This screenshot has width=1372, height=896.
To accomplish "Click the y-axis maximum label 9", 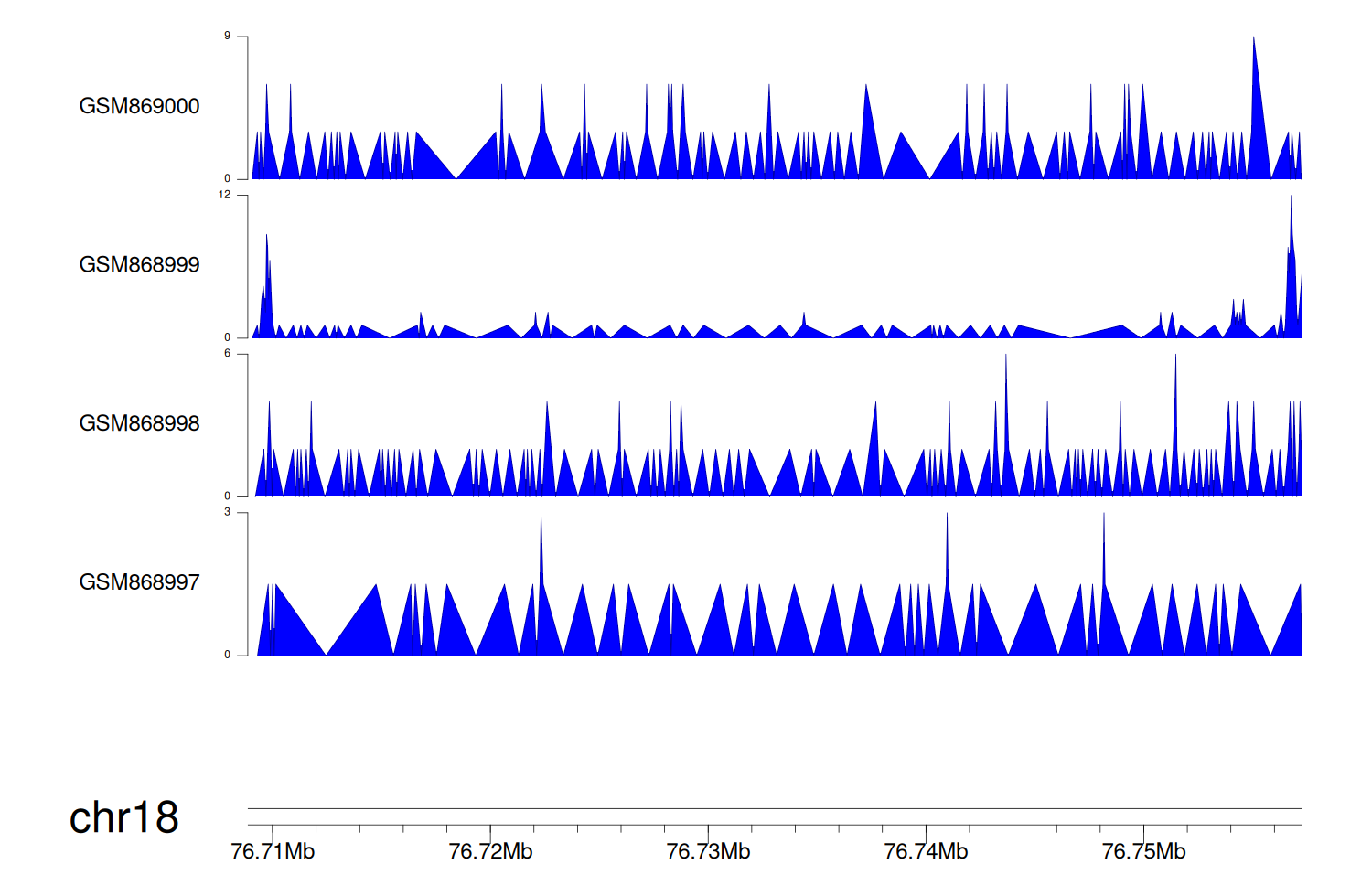I will (227, 36).
